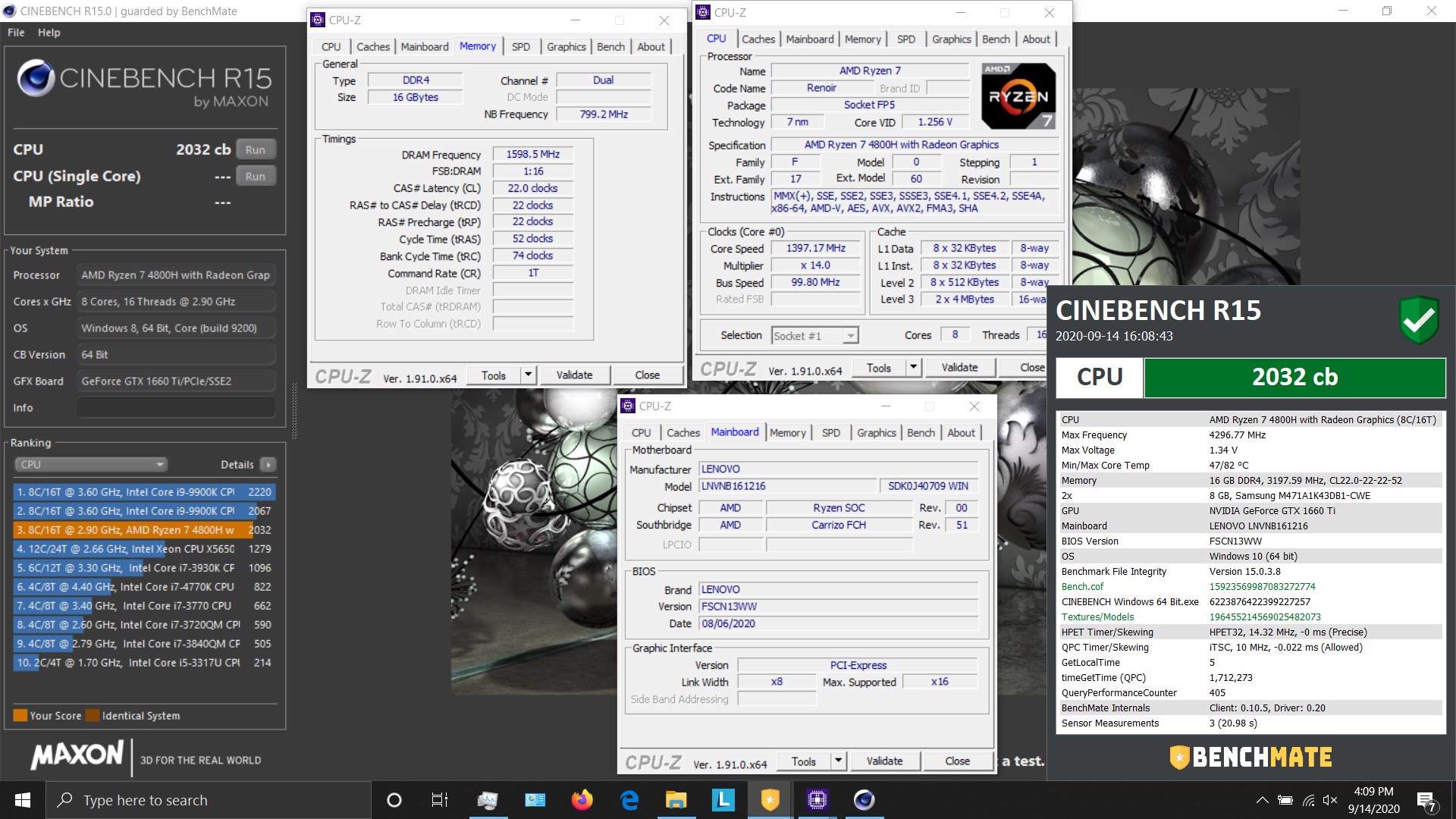Click the Cortana circle icon in taskbar
Viewport: 1456px width, 819px height.
coord(394,800)
